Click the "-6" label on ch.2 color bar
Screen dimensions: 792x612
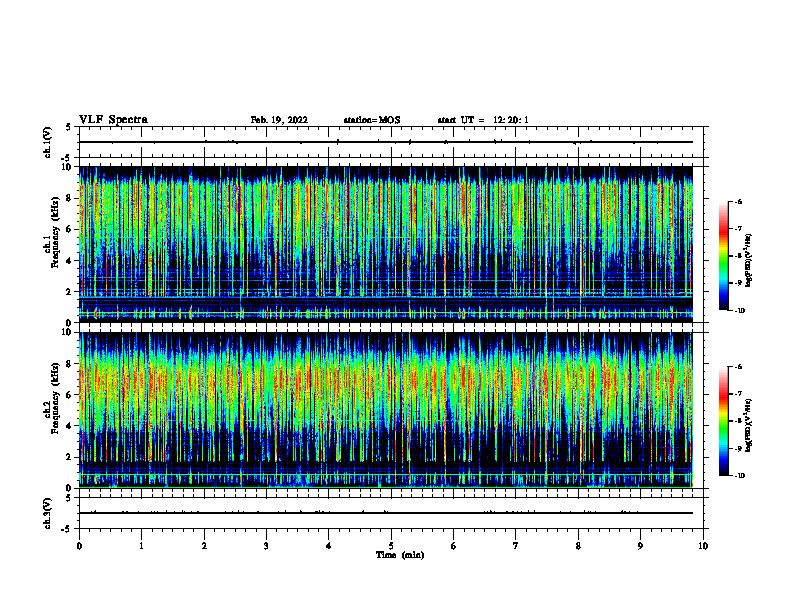coord(738,367)
